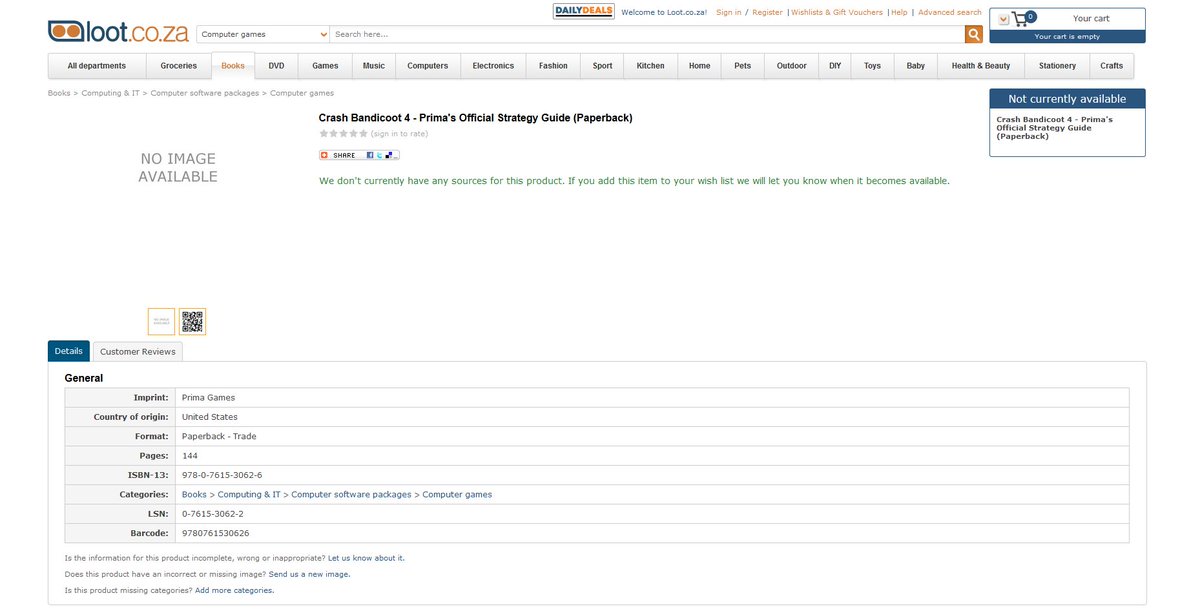This screenshot has height=611, width=1200.
Task: Click Books in the Categories row
Action: coord(194,495)
